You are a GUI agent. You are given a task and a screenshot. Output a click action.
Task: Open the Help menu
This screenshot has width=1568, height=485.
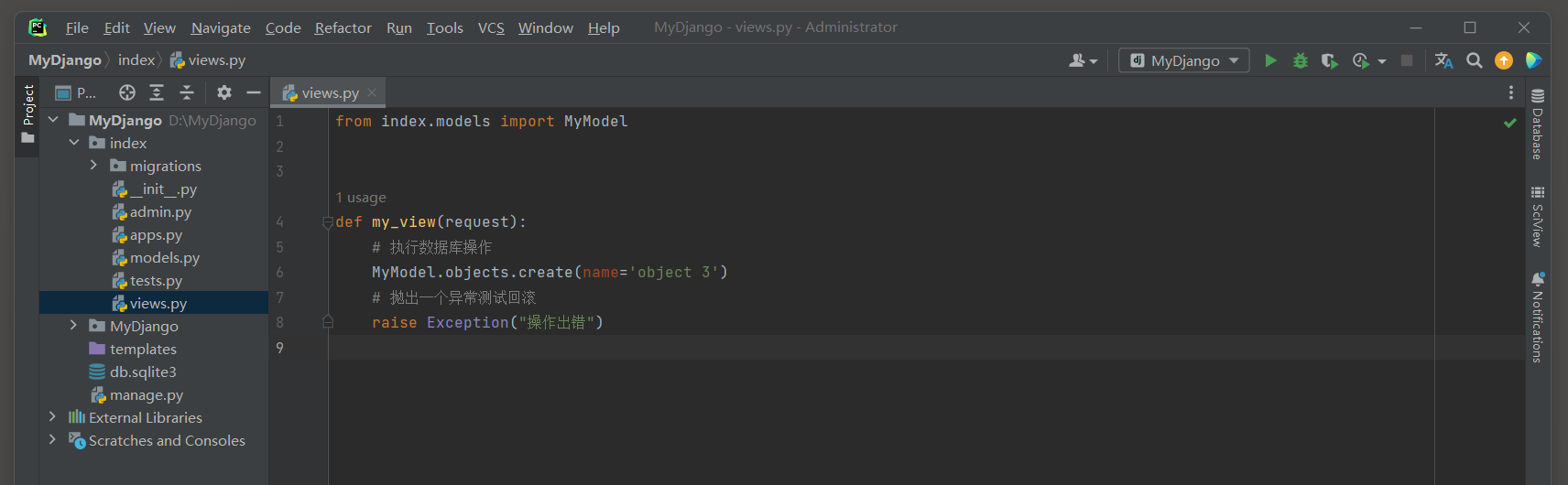tap(604, 27)
